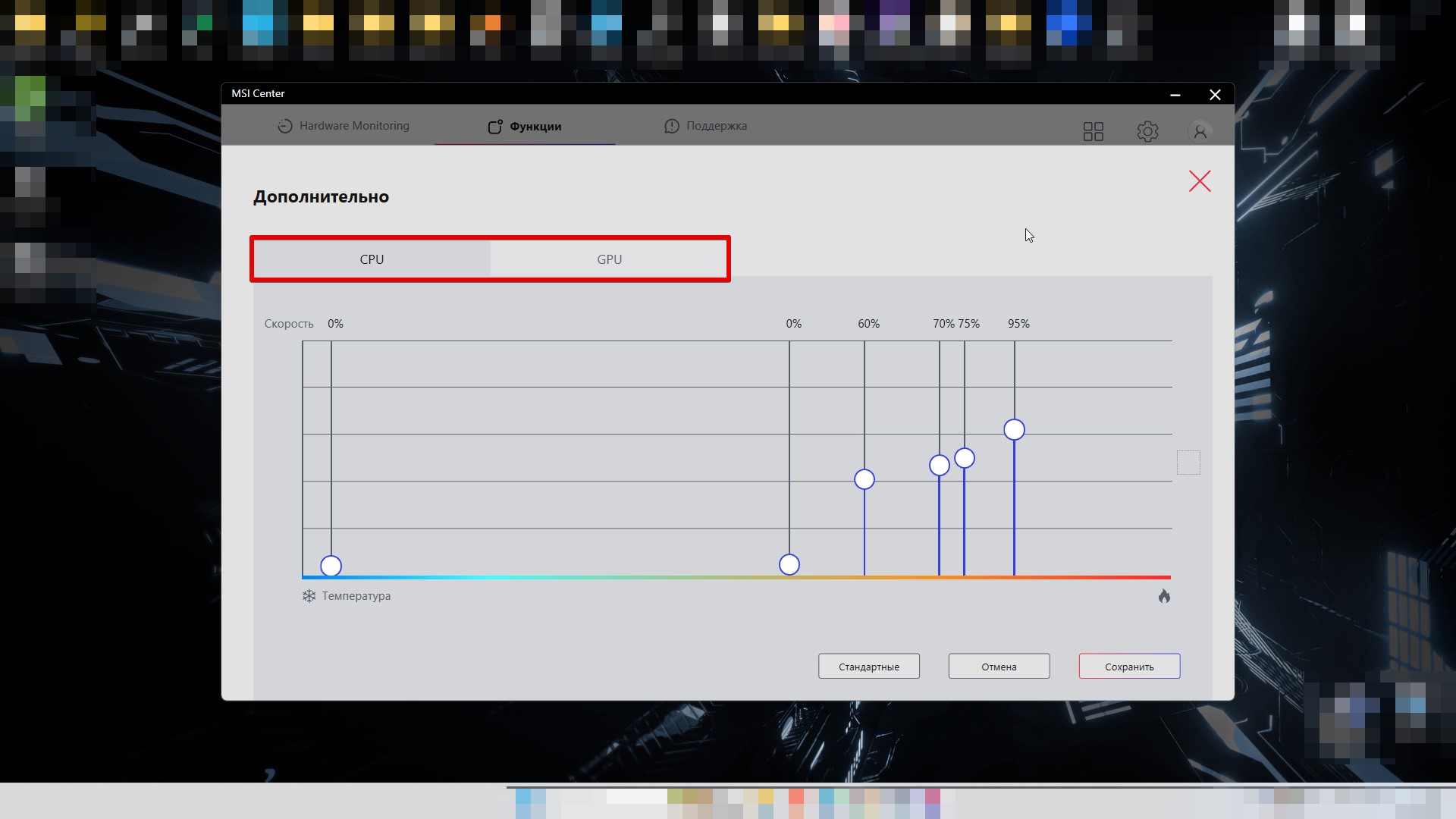Click the Отмена cancel button
Screen dimensions: 1456x819
pos(999,666)
